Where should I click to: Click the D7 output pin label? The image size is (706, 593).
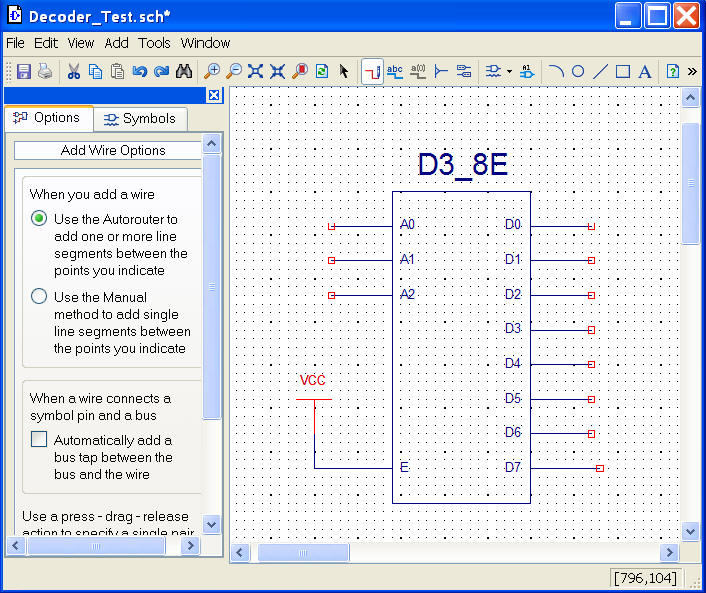[512, 467]
